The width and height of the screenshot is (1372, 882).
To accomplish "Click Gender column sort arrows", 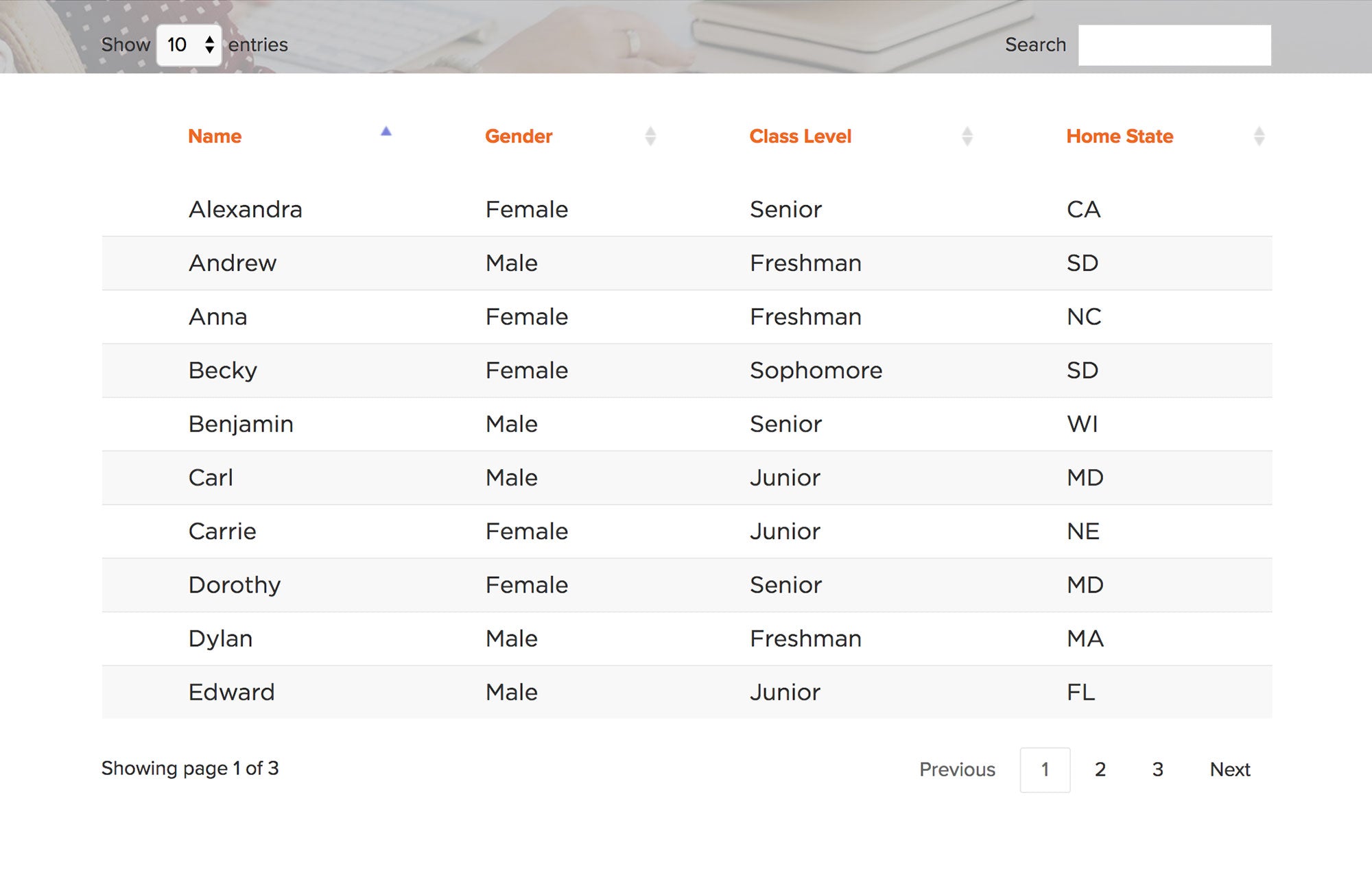I will (650, 136).
